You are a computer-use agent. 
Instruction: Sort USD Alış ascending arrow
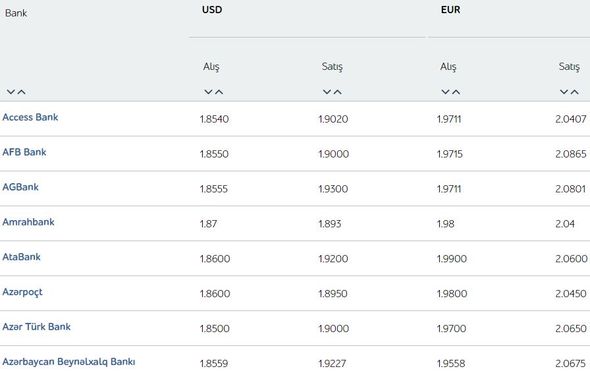219,92
